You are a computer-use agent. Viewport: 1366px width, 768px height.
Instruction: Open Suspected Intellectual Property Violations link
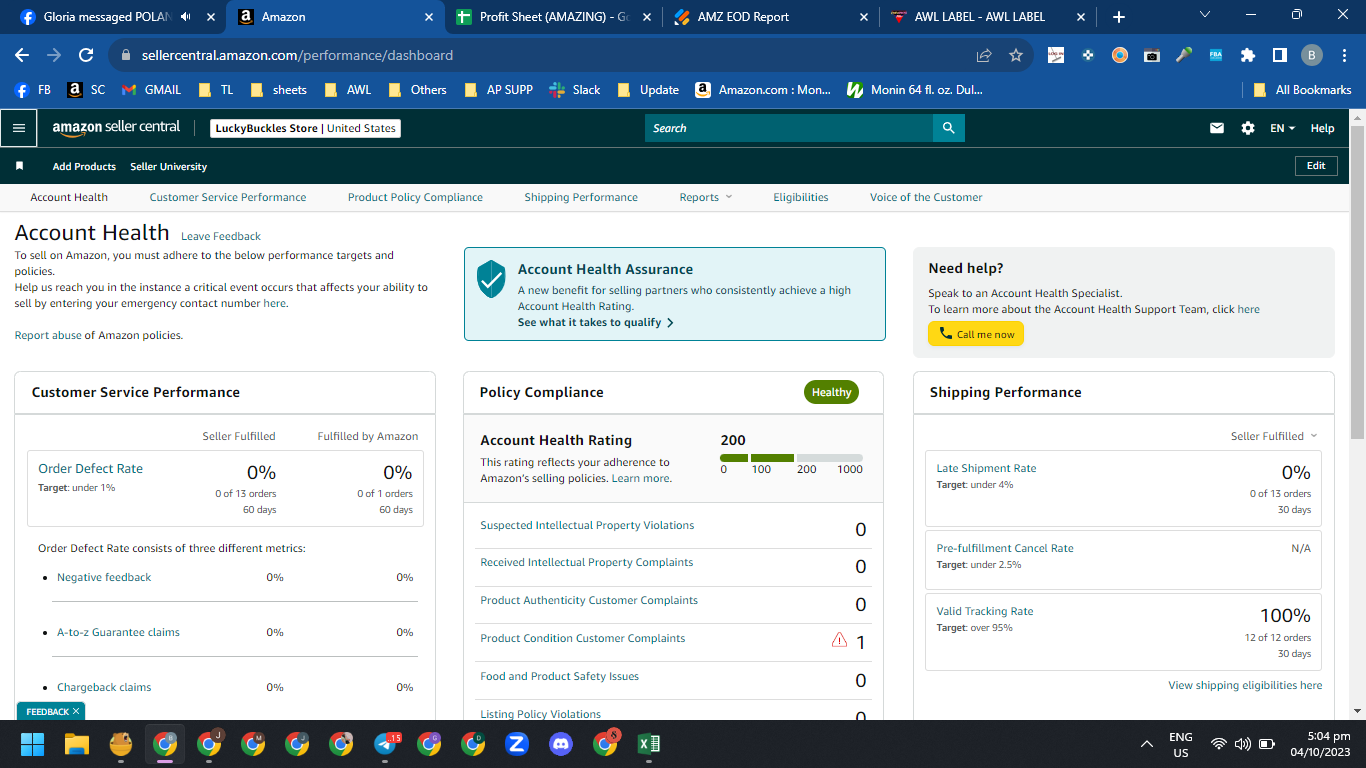click(x=587, y=525)
